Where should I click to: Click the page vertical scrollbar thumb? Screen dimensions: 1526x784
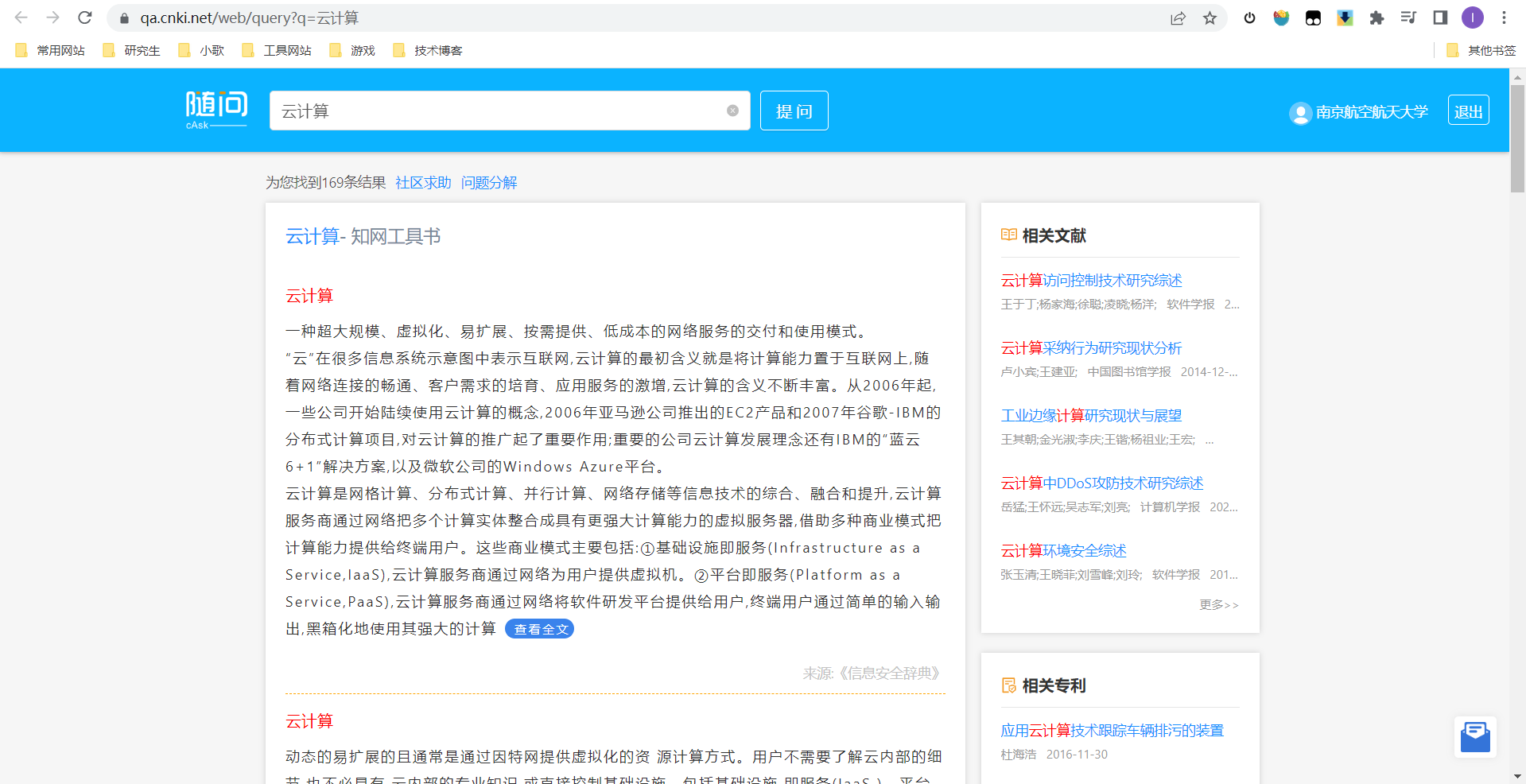click(x=1517, y=138)
